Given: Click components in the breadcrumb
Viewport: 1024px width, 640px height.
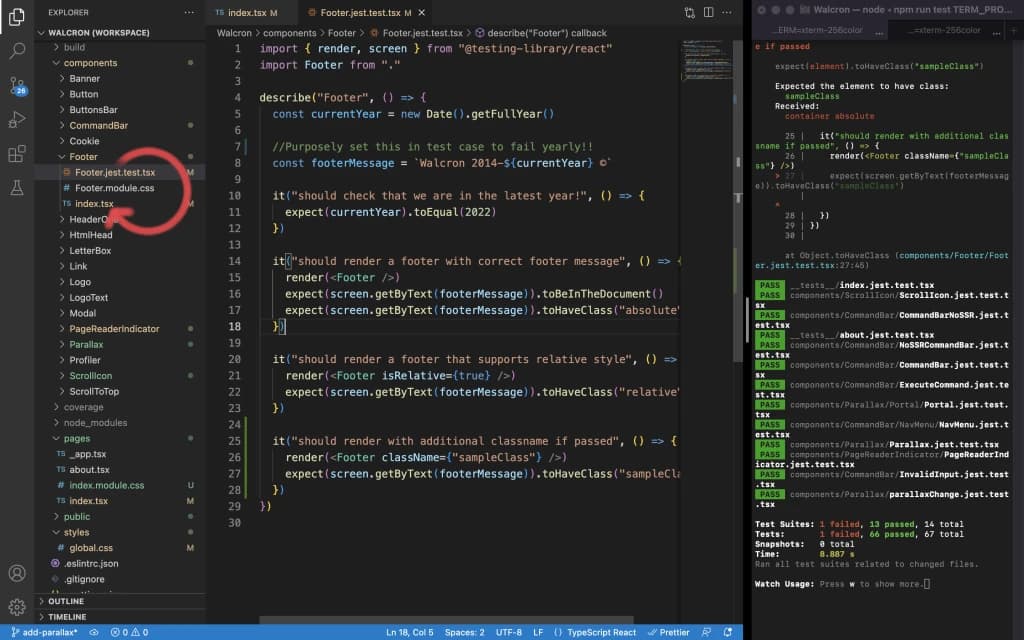Looking at the screenshot, I should (x=289, y=33).
